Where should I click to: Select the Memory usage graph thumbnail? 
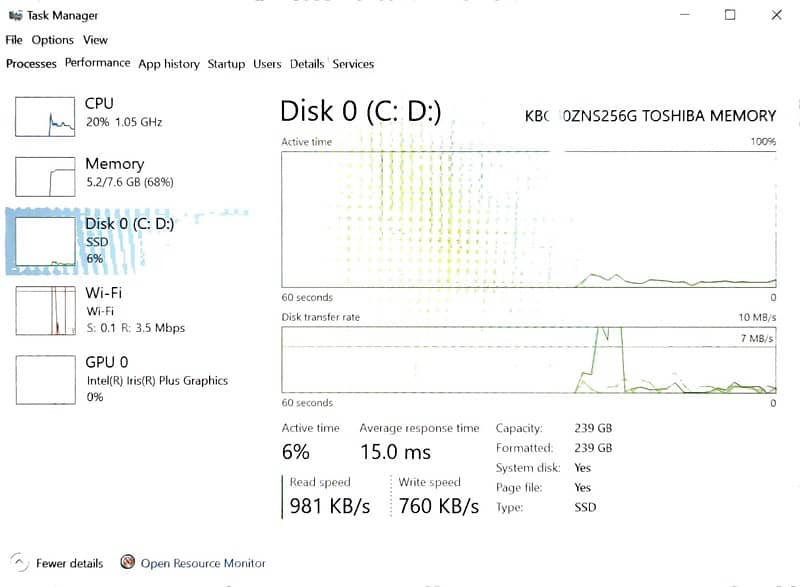(x=45, y=176)
